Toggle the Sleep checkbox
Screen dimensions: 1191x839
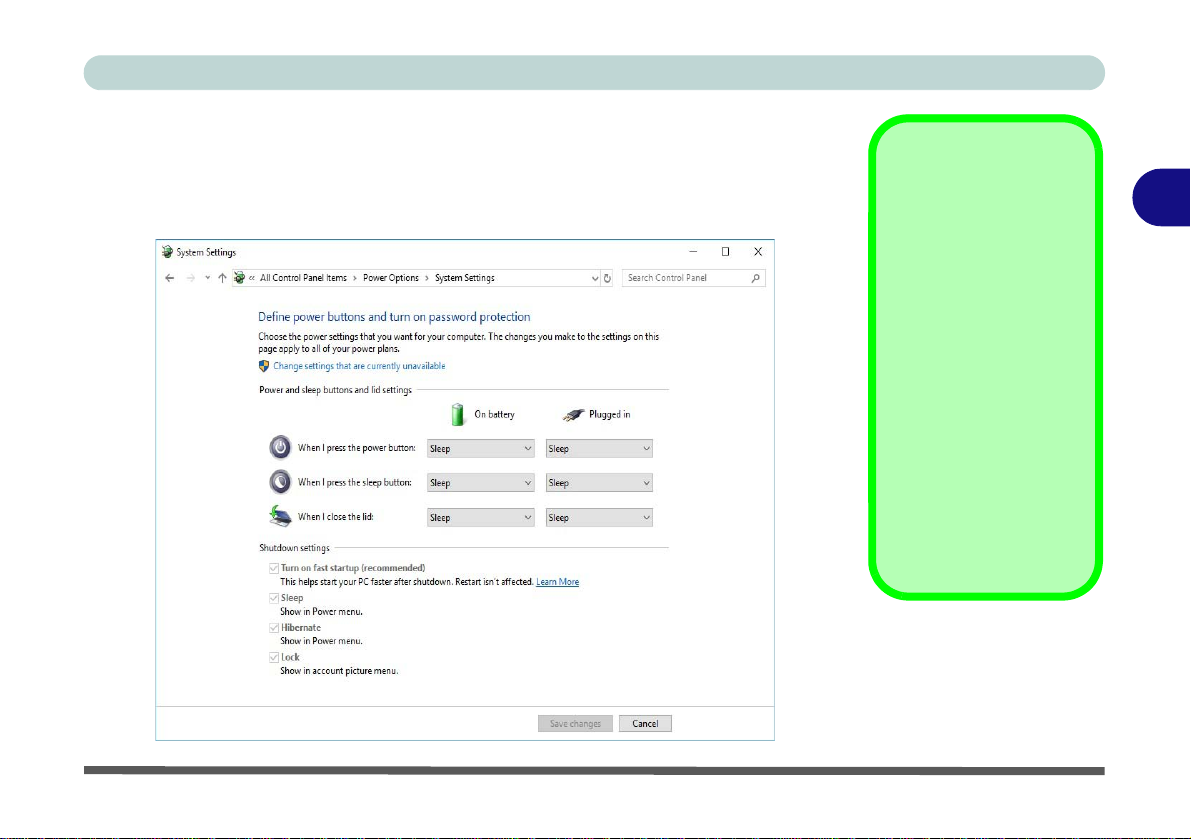273,598
